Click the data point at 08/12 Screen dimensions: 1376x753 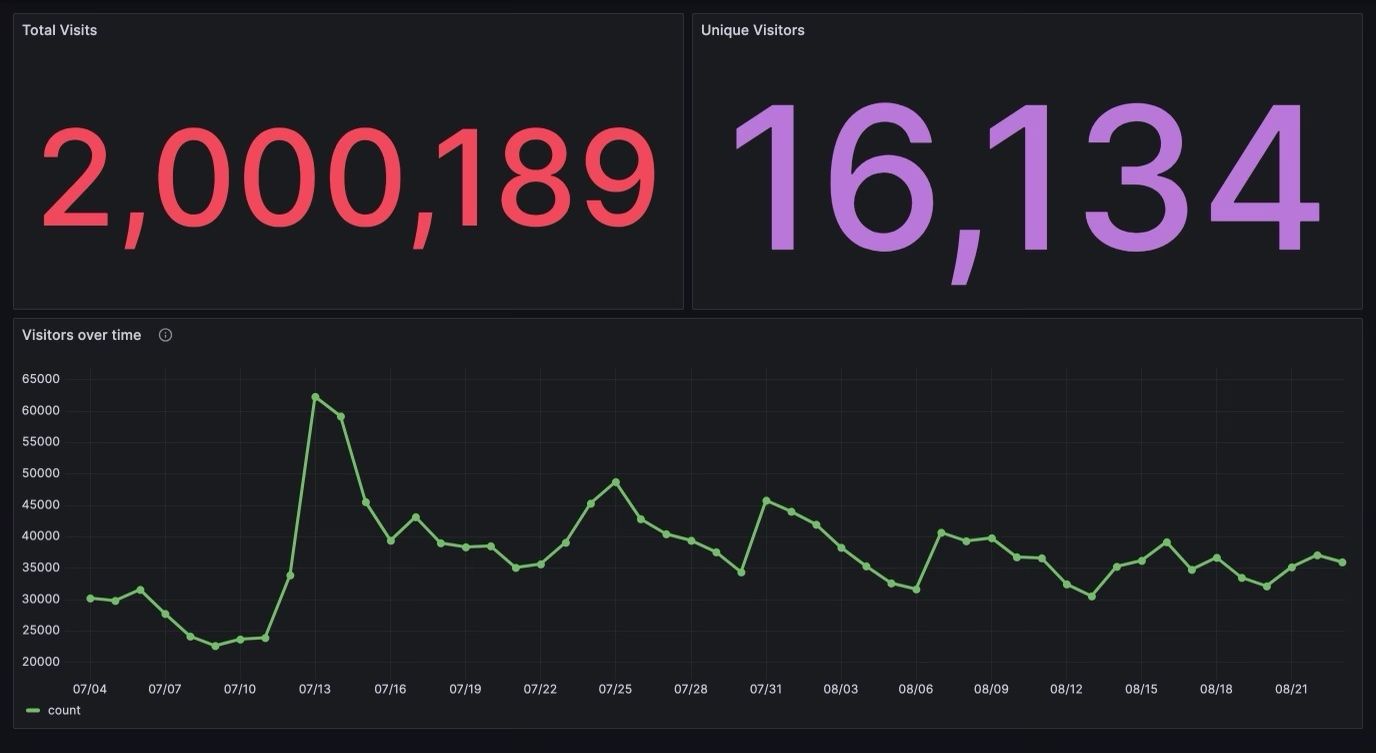[x=1066, y=584]
